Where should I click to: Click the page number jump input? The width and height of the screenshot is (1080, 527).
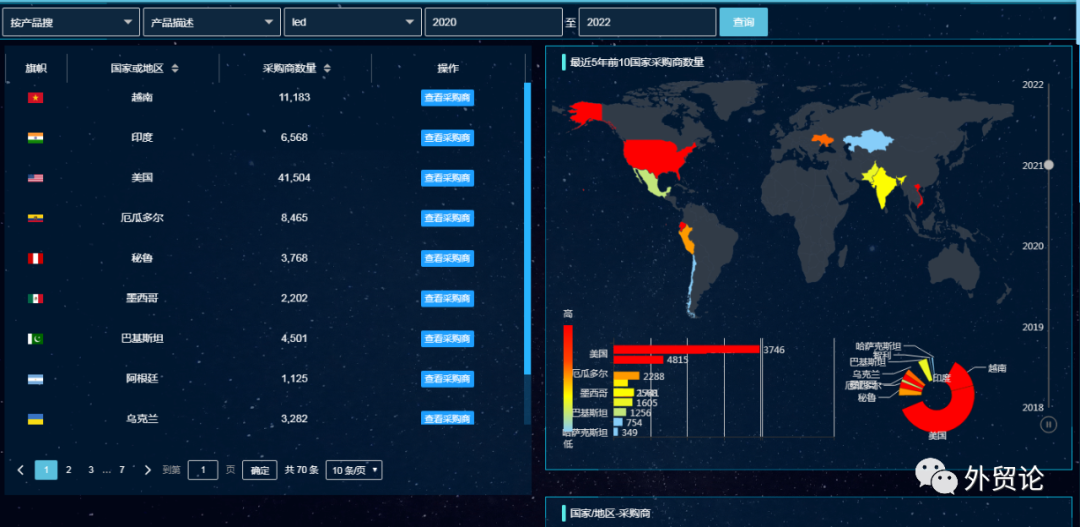point(203,470)
